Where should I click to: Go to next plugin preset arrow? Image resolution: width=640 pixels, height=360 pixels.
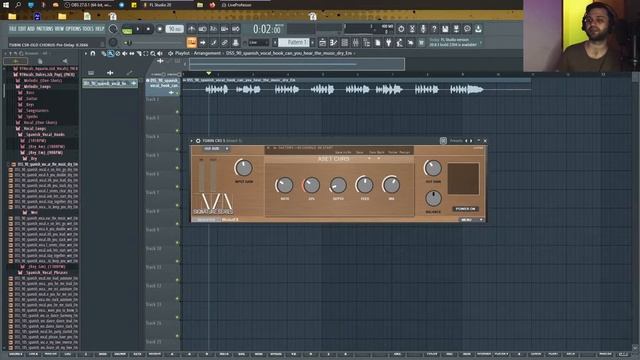(471, 141)
